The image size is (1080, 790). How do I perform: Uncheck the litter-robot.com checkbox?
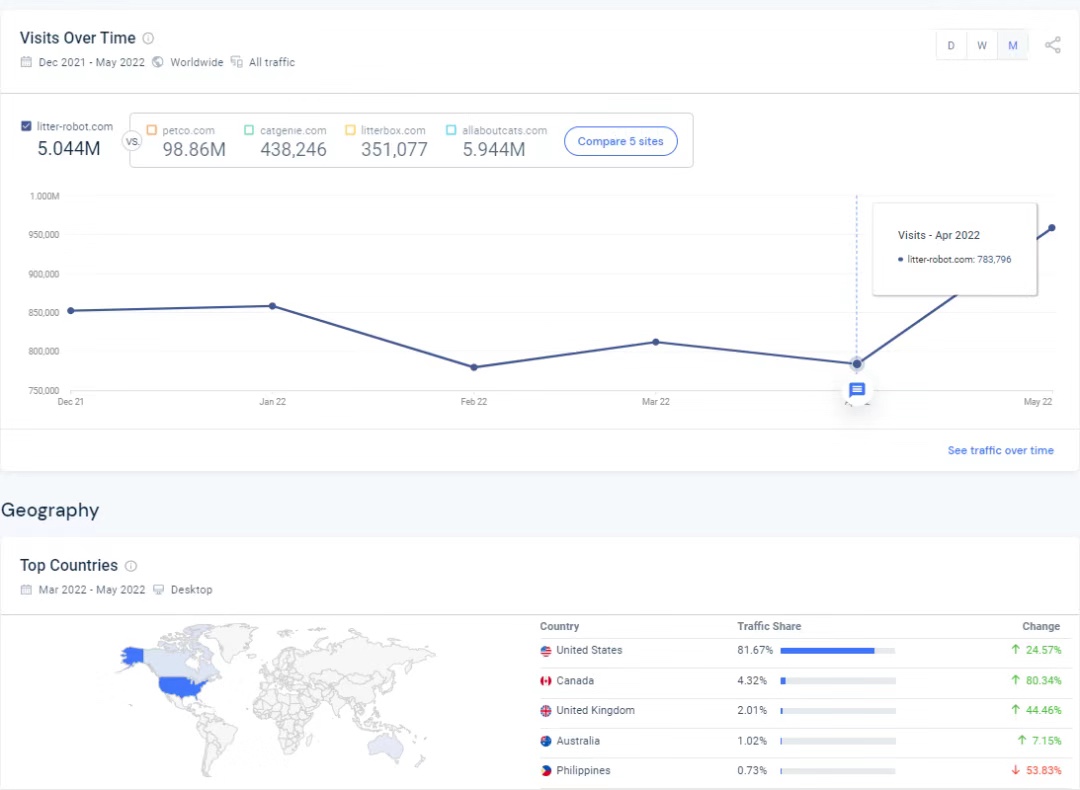26,127
